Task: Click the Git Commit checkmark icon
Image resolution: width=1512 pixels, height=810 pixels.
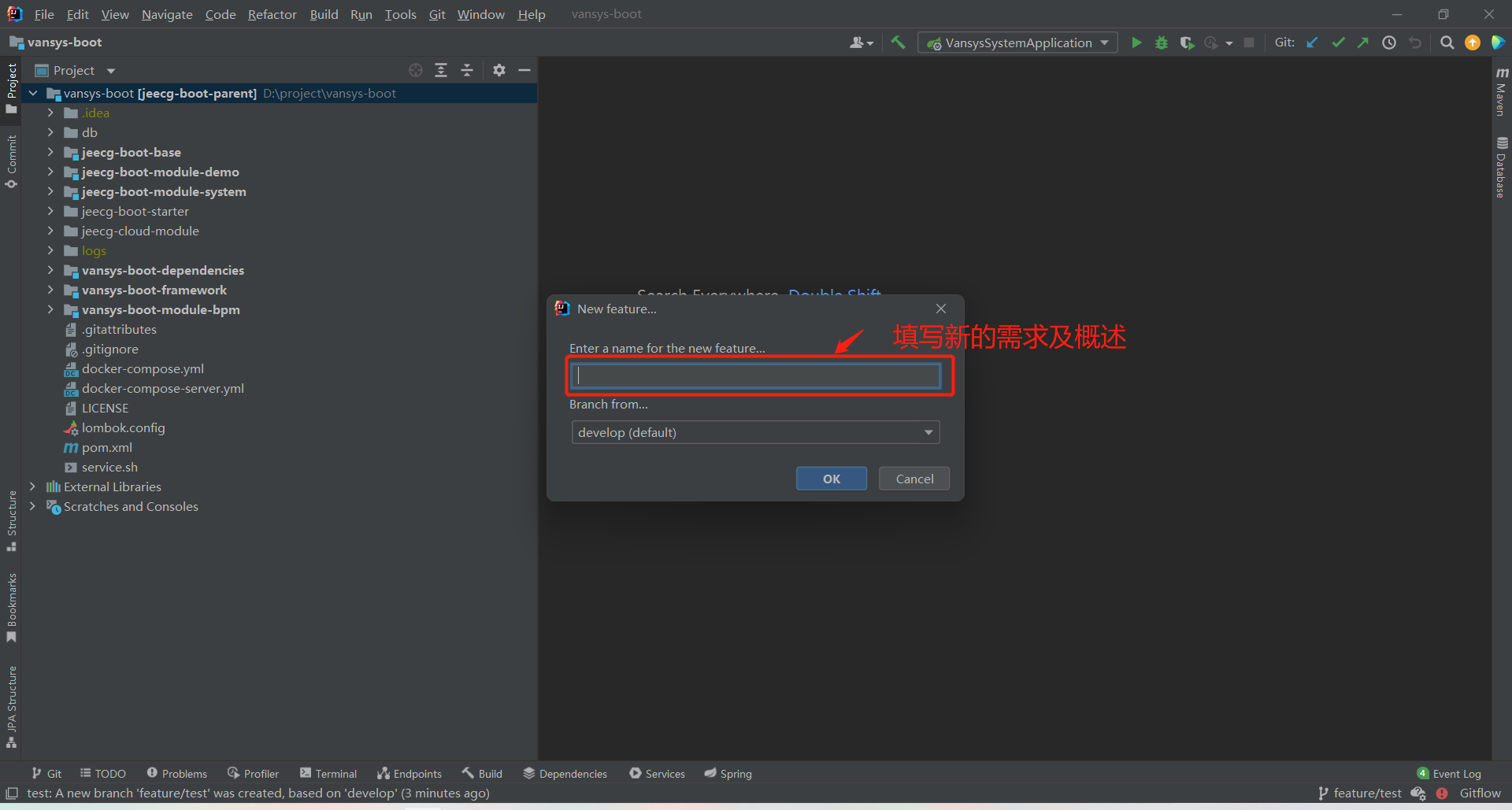Action: pyautogui.click(x=1338, y=43)
